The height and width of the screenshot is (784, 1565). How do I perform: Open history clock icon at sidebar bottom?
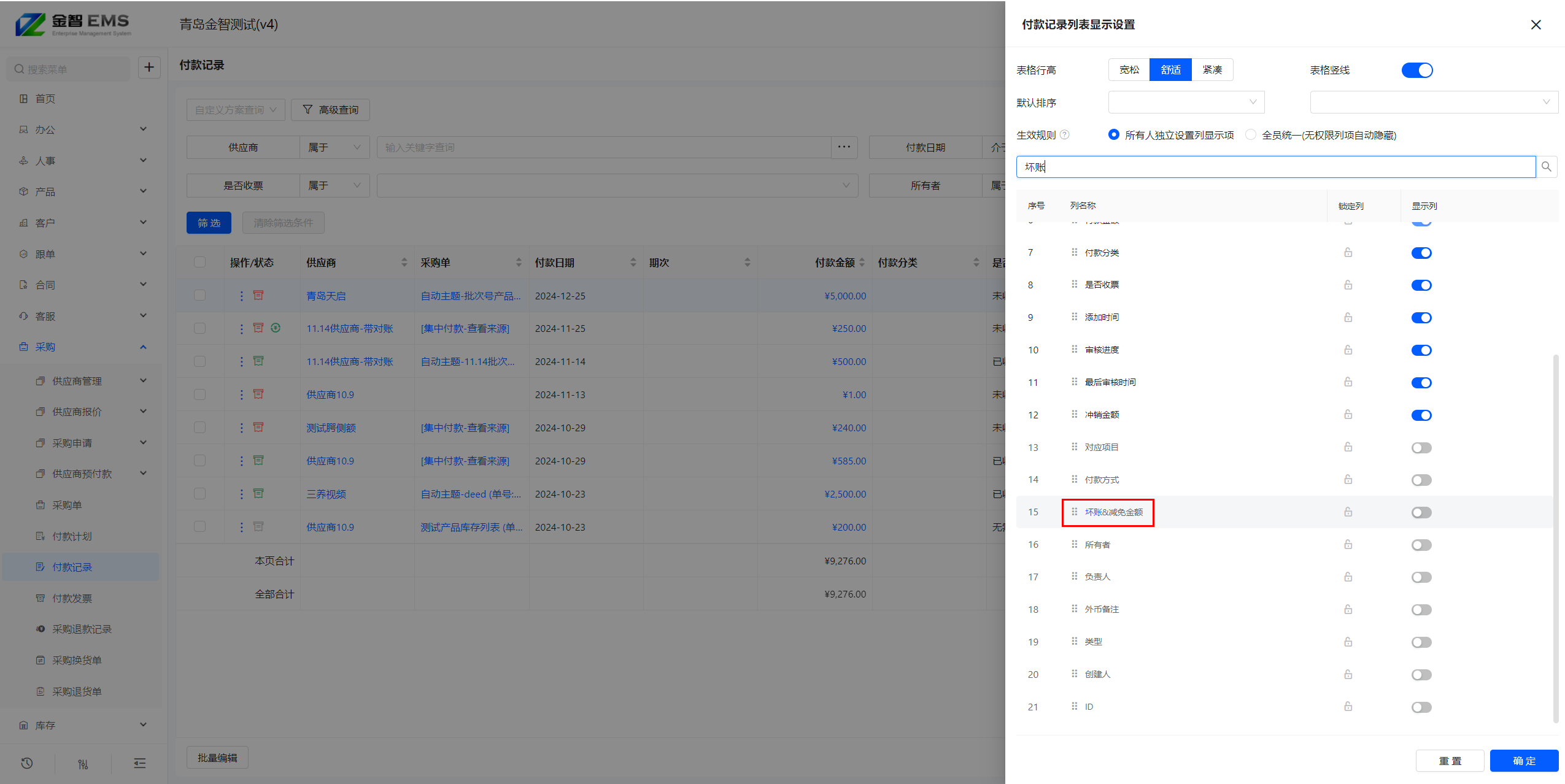[x=26, y=763]
